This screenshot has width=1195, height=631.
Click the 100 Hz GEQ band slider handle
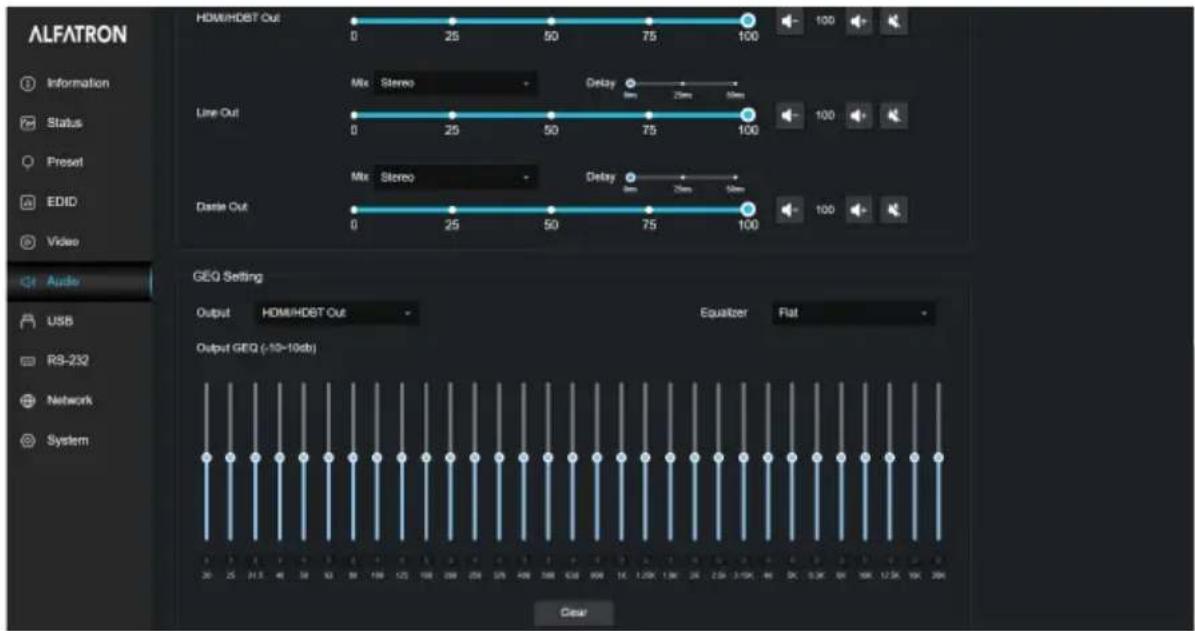[376, 457]
